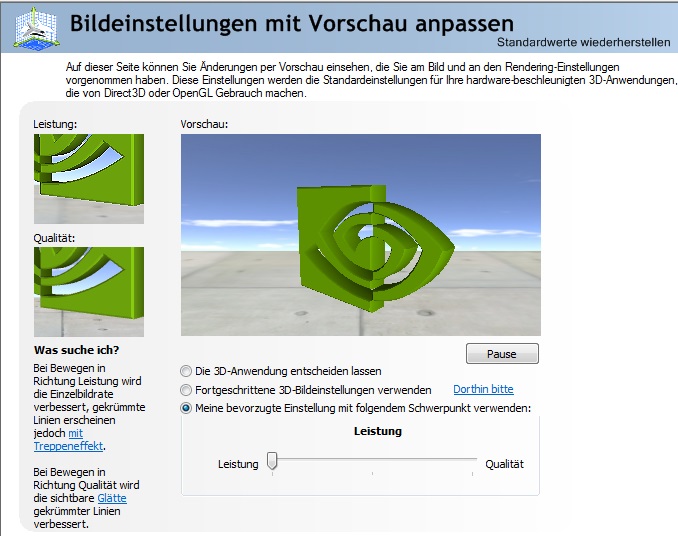
Task: Choose 'Meine bevorzugte Einstellung' radio option
Action: tap(186, 408)
